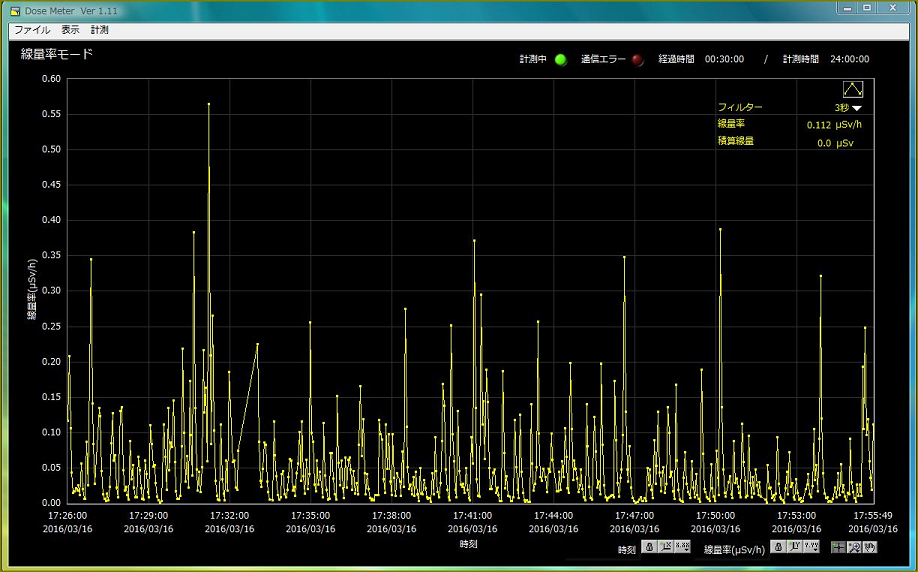The width and height of the screenshot is (918, 572).
Task: Select the crosshair cursor tool
Action: click(x=838, y=547)
